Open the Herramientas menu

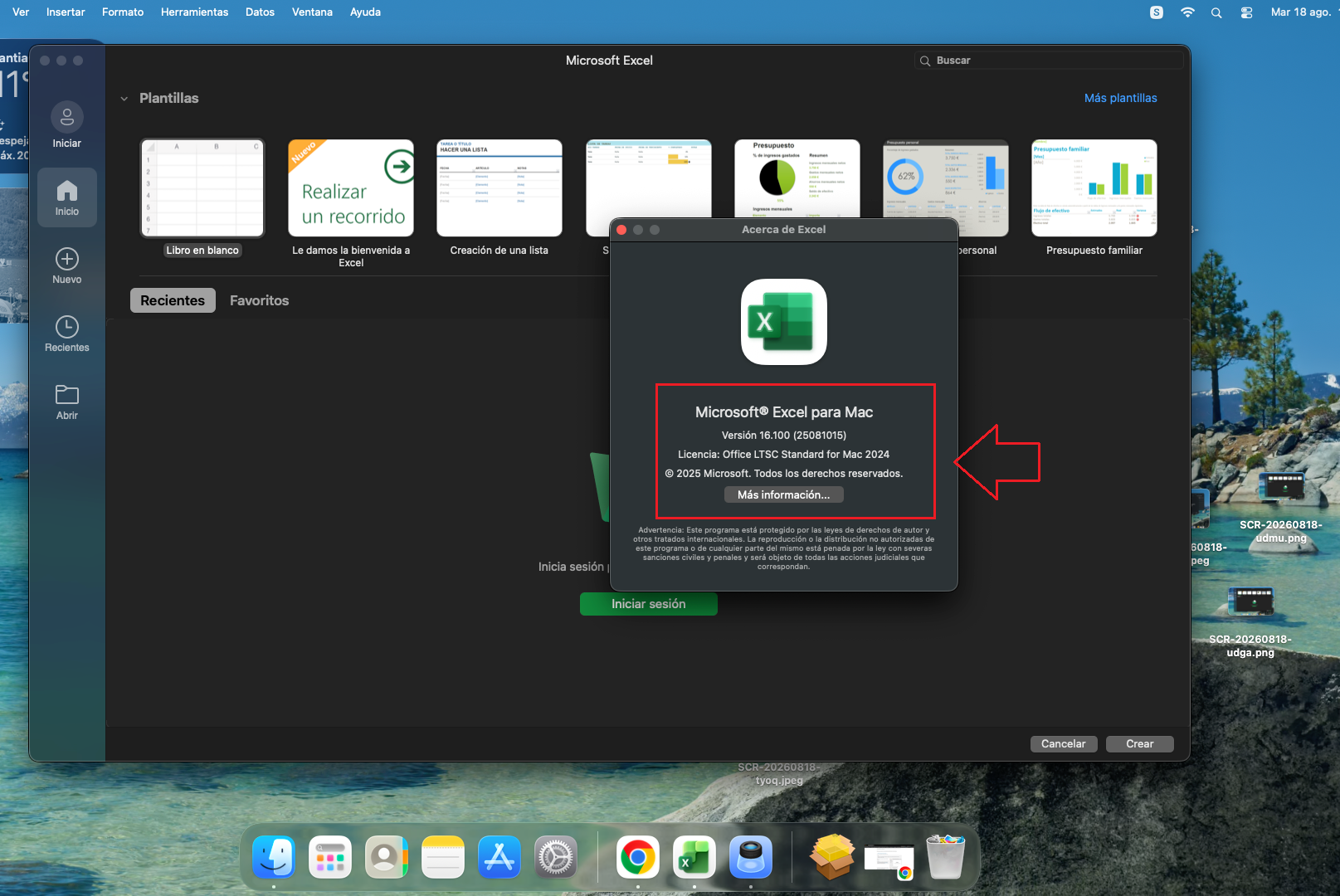pyautogui.click(x=194, y=12)
